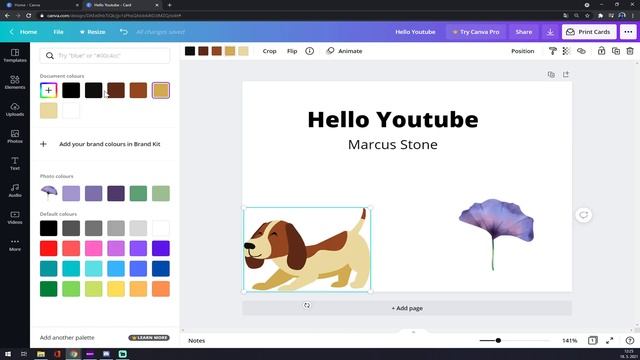Screen dimensions: 640x360
Task: Select the Hello Youtube heading text
Action: (x=393, y=119)
